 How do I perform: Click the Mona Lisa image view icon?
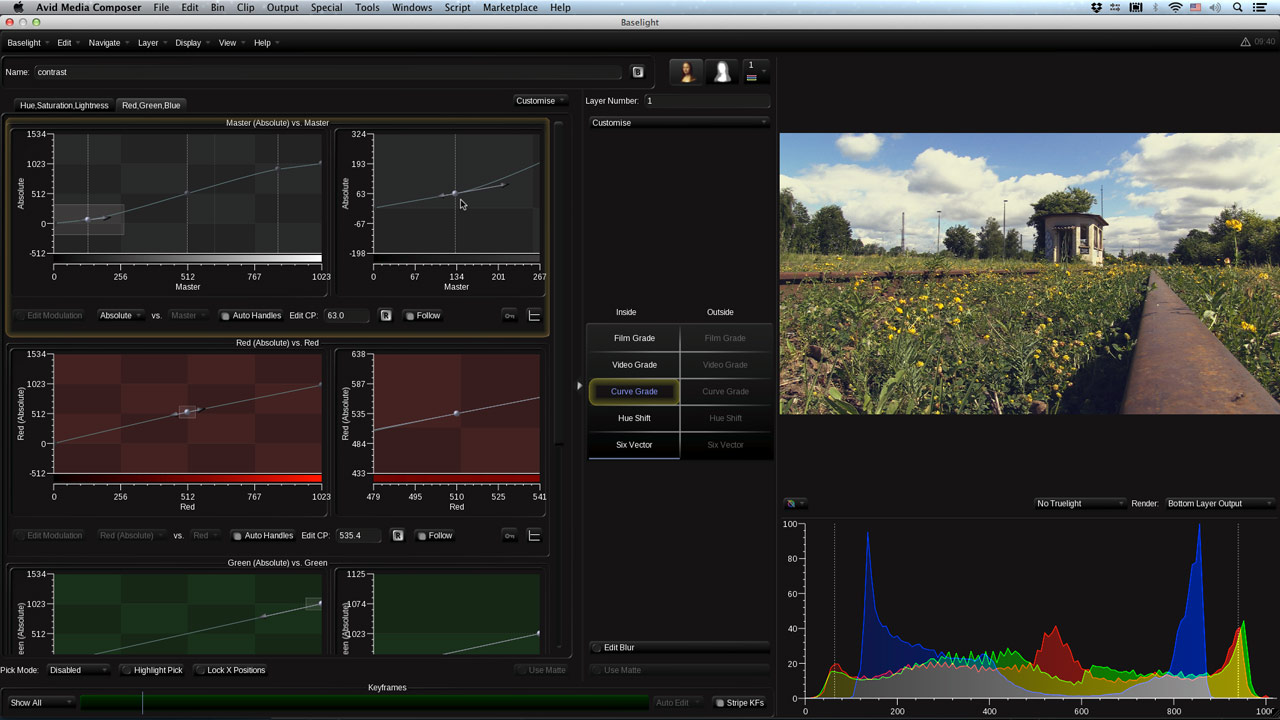pos(686,71)
